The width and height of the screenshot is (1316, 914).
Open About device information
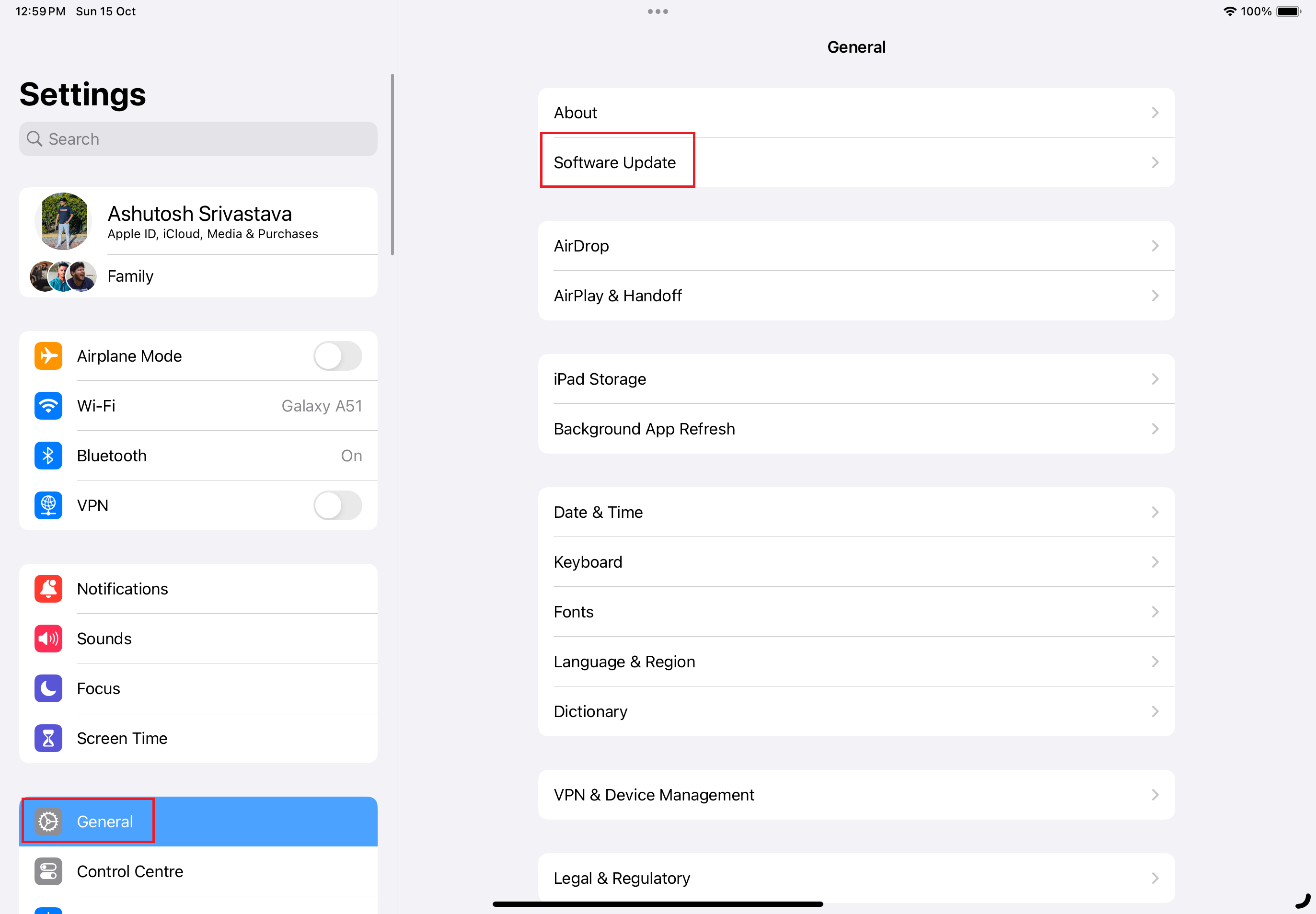(x=856, y=113)
